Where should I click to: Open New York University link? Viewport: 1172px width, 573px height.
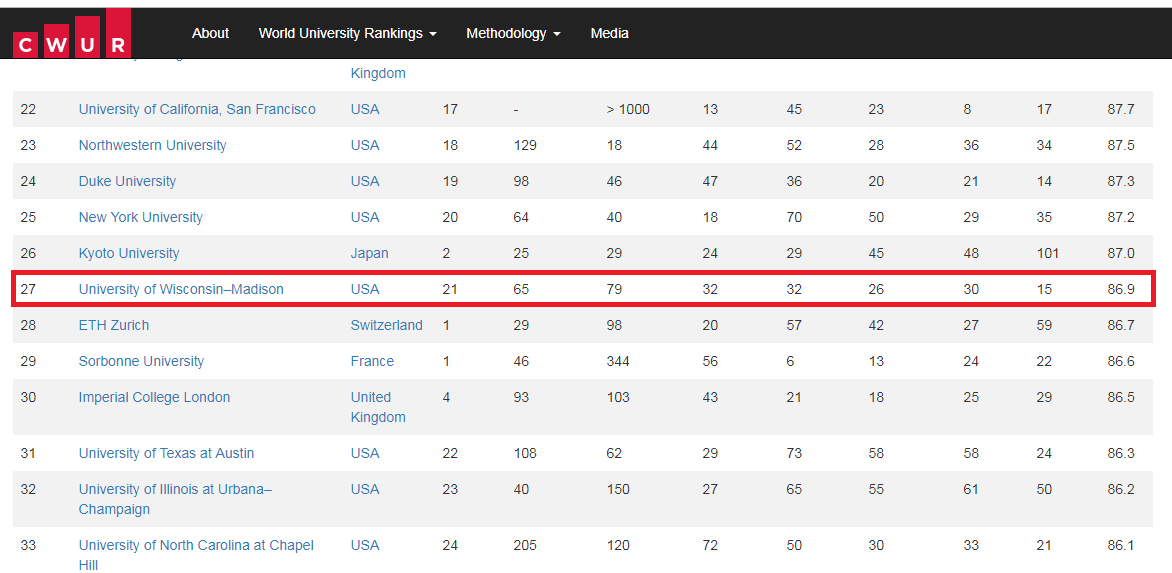click(141, 217)
